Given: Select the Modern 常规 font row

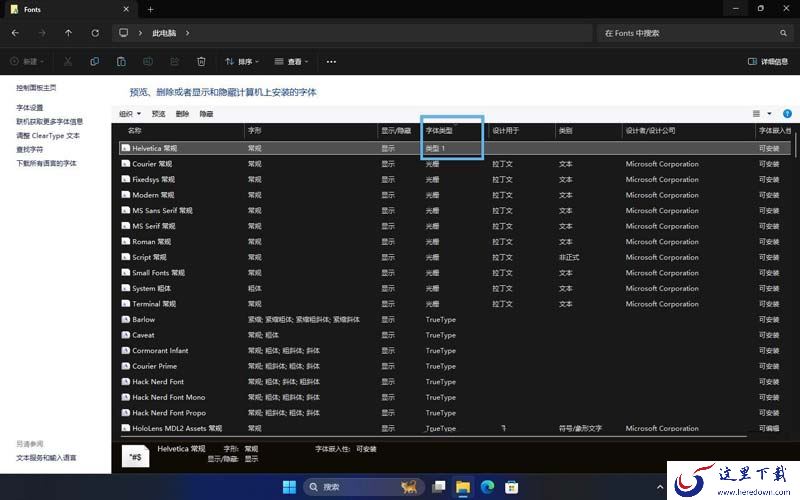Looking at the screenshot, I should [455, 195].
